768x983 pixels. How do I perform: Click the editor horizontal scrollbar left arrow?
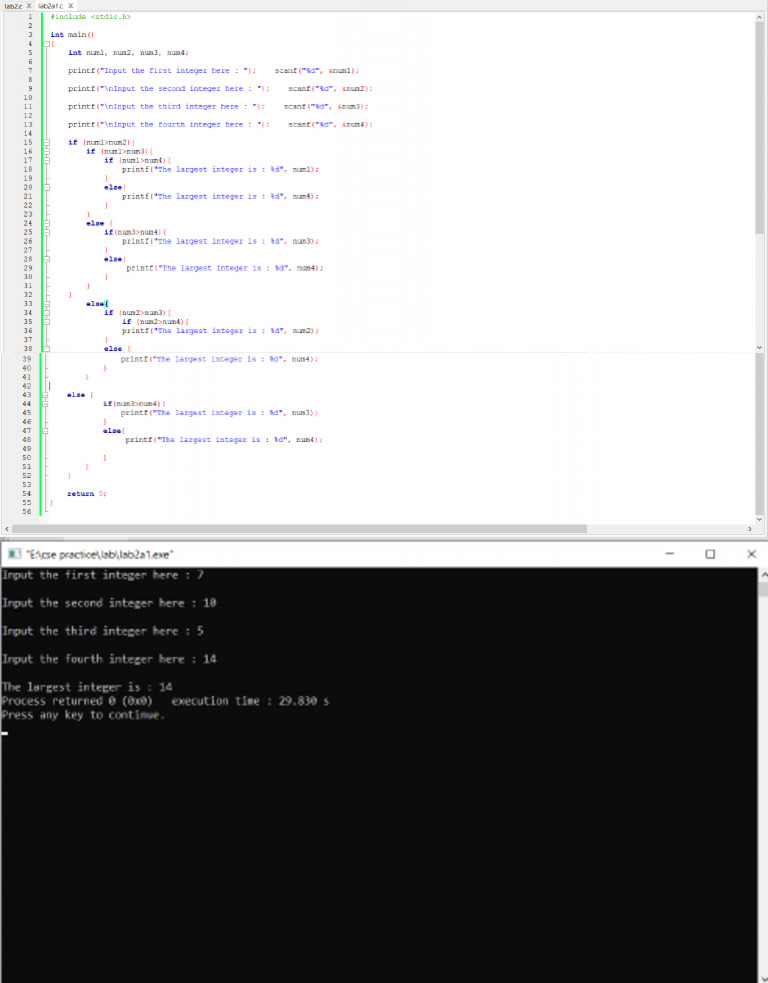(x=8, y=527)
